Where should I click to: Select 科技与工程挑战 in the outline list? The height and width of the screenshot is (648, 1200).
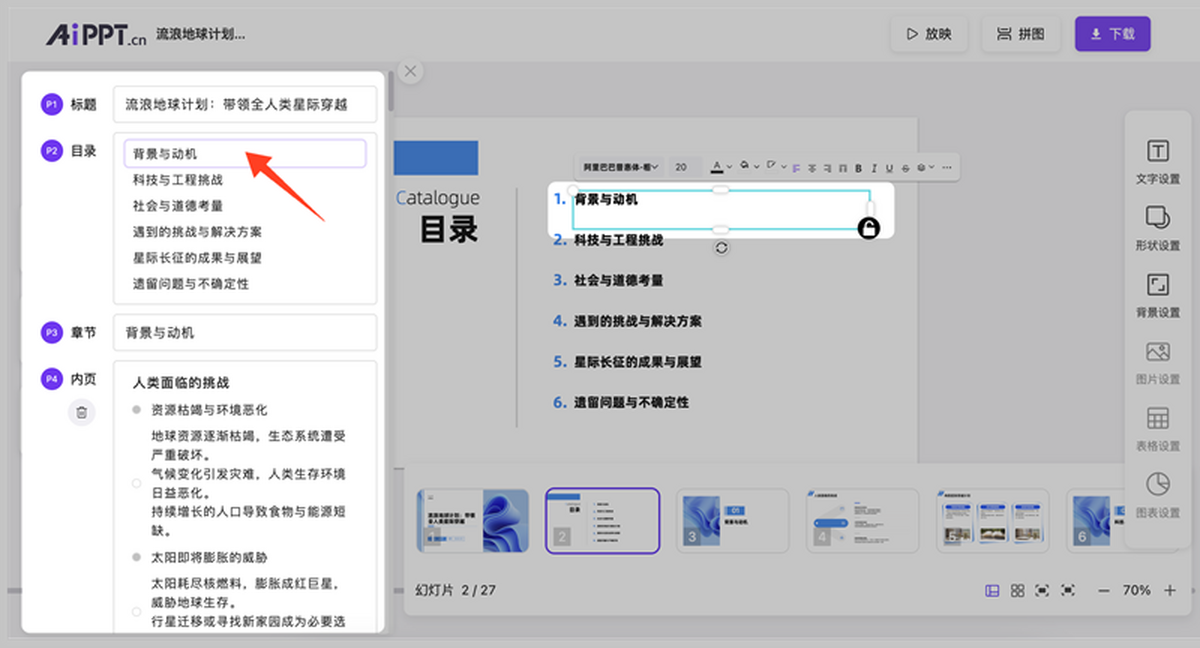(178, 180)
